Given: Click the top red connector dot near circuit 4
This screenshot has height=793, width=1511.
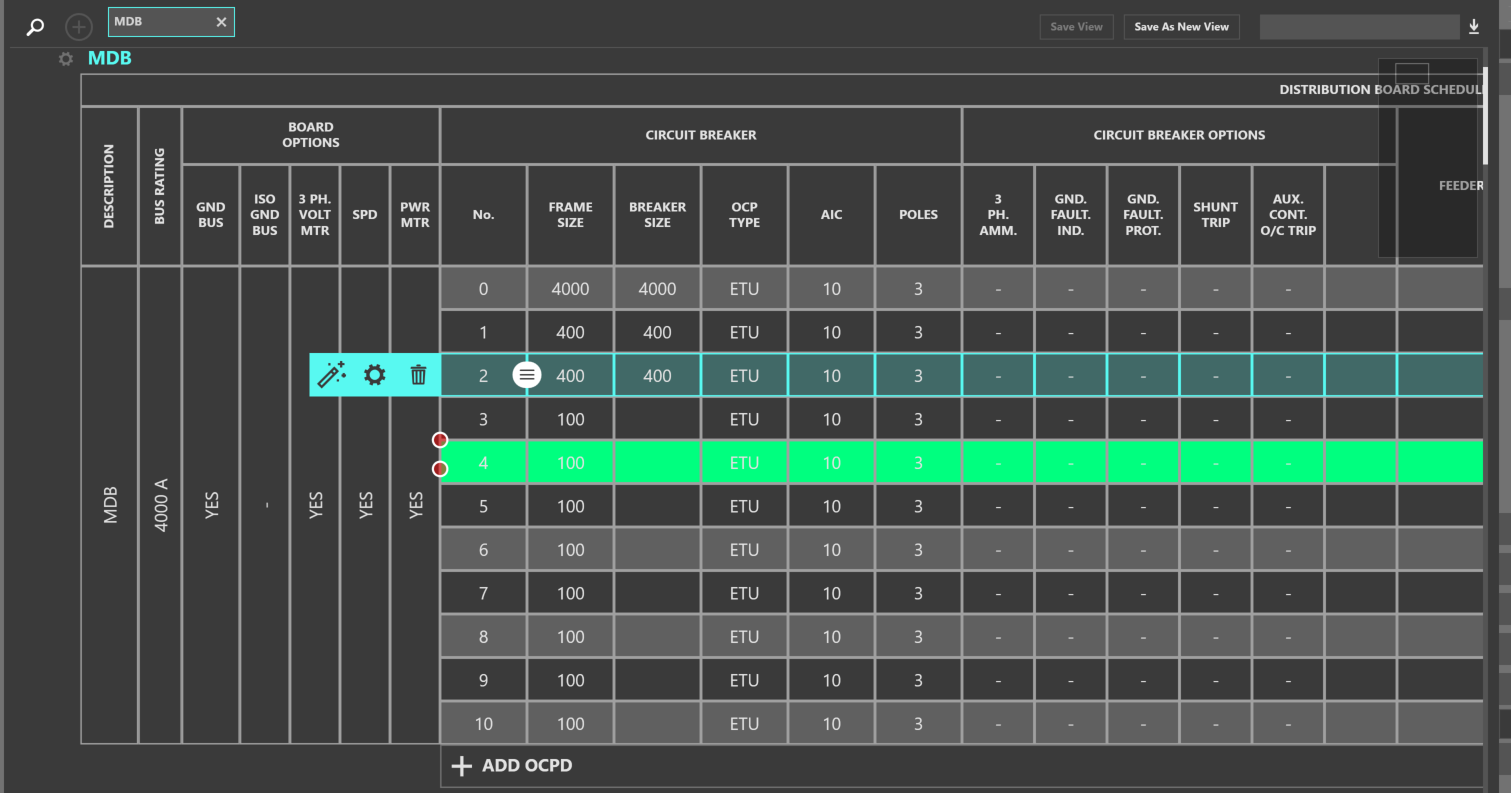Looking at the screenshot, I should (x=440, y=439).
